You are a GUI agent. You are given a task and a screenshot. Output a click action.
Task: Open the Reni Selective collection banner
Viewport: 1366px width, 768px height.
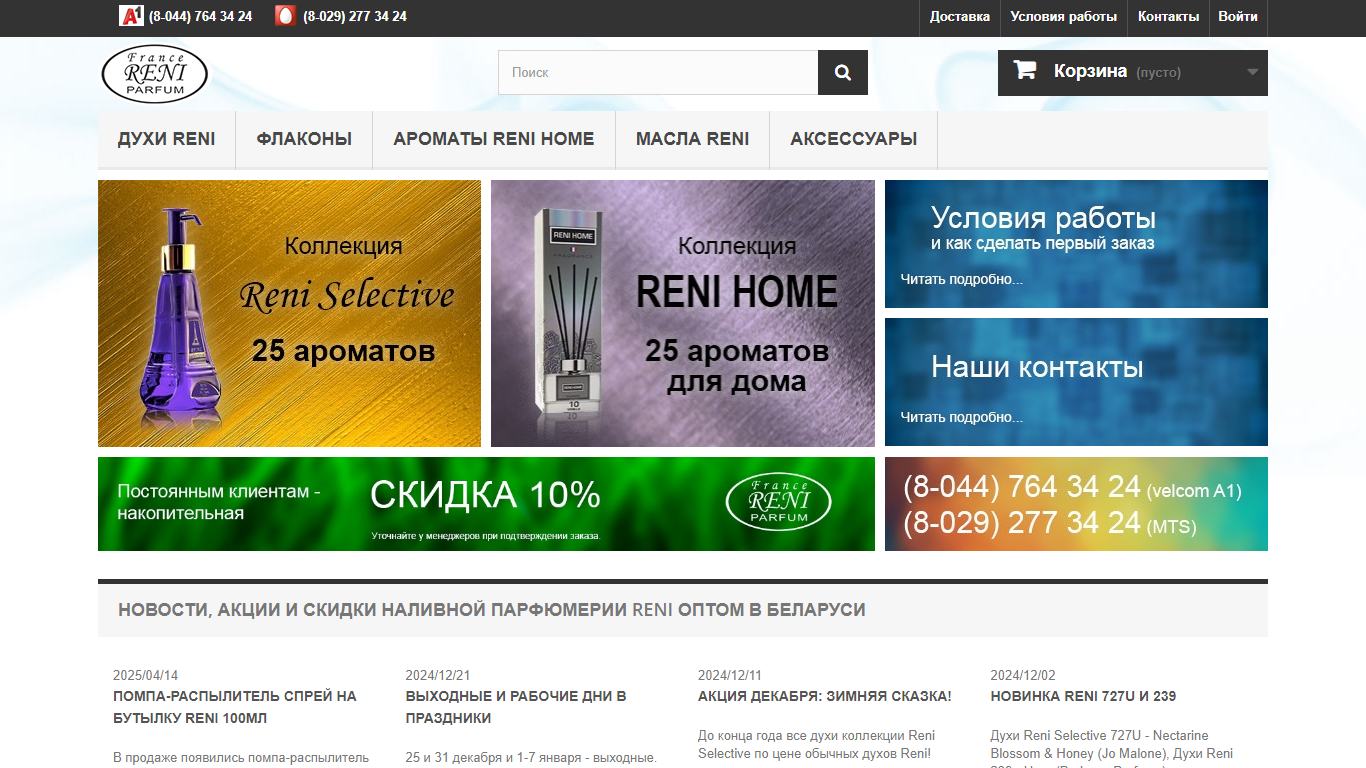coord(289,313)
